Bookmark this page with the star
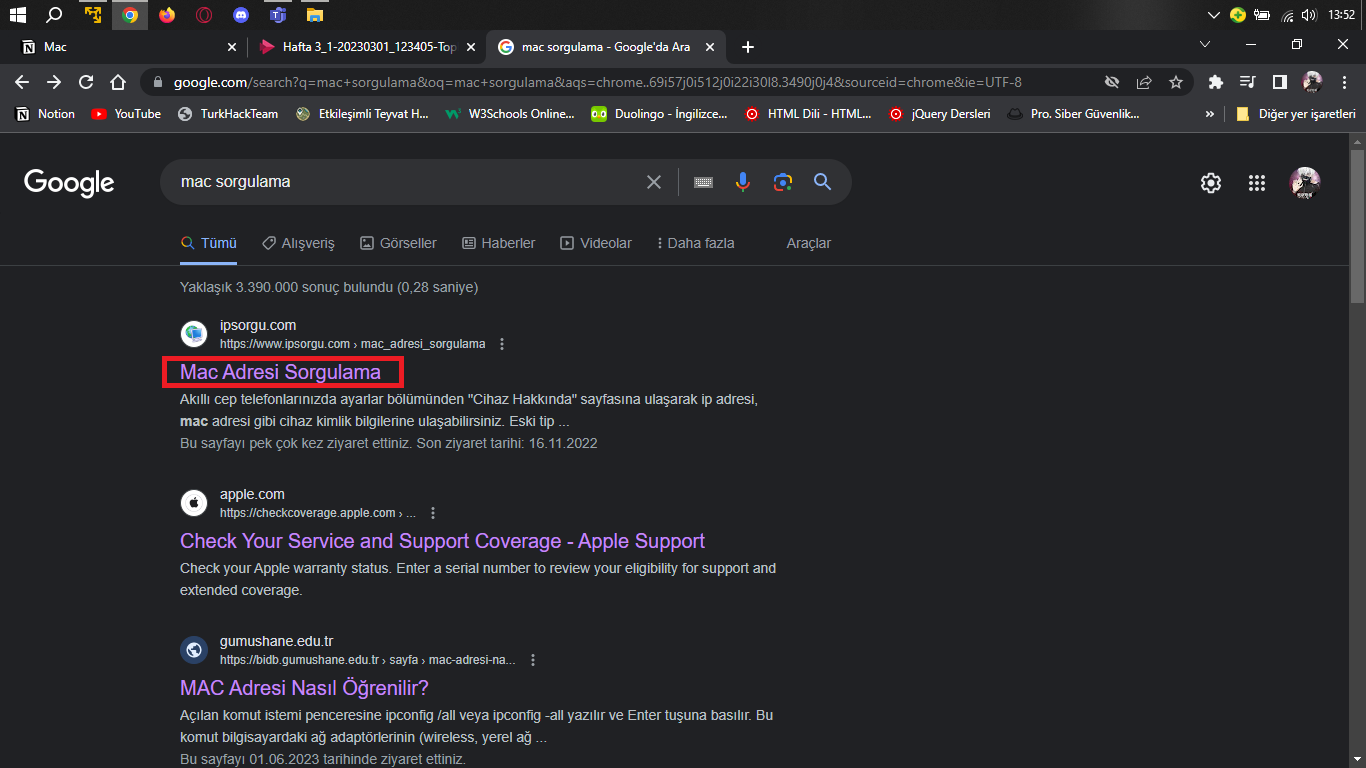The height and width of the screenshot is (768, 1366). point(1176,82)
